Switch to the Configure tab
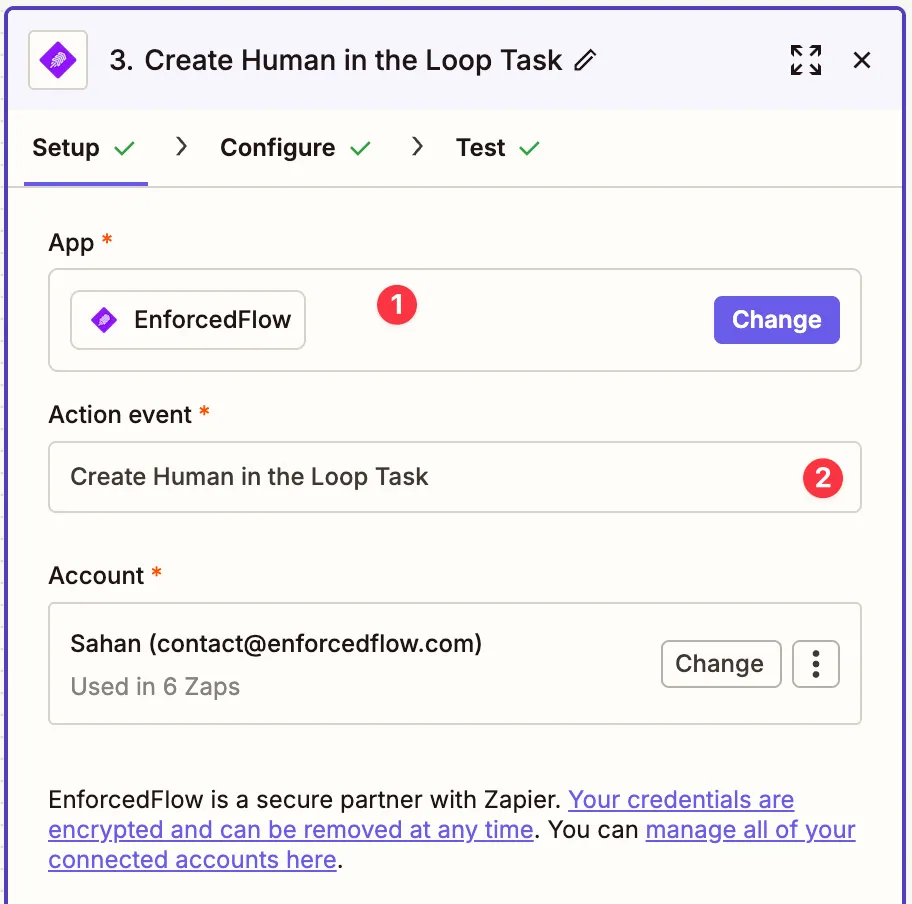 (278, 148)
